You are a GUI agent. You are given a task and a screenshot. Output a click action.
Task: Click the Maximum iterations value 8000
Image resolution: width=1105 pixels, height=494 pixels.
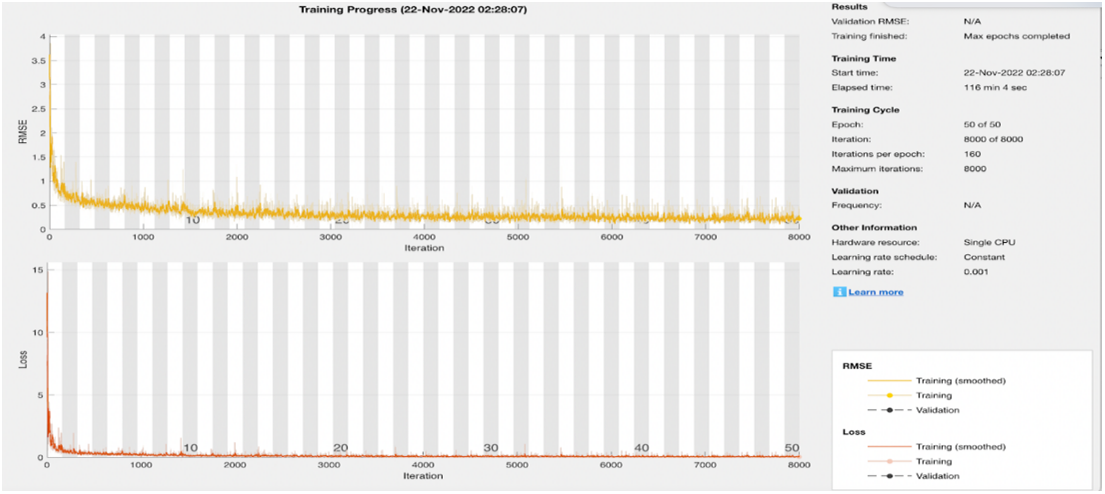[975, 168]
